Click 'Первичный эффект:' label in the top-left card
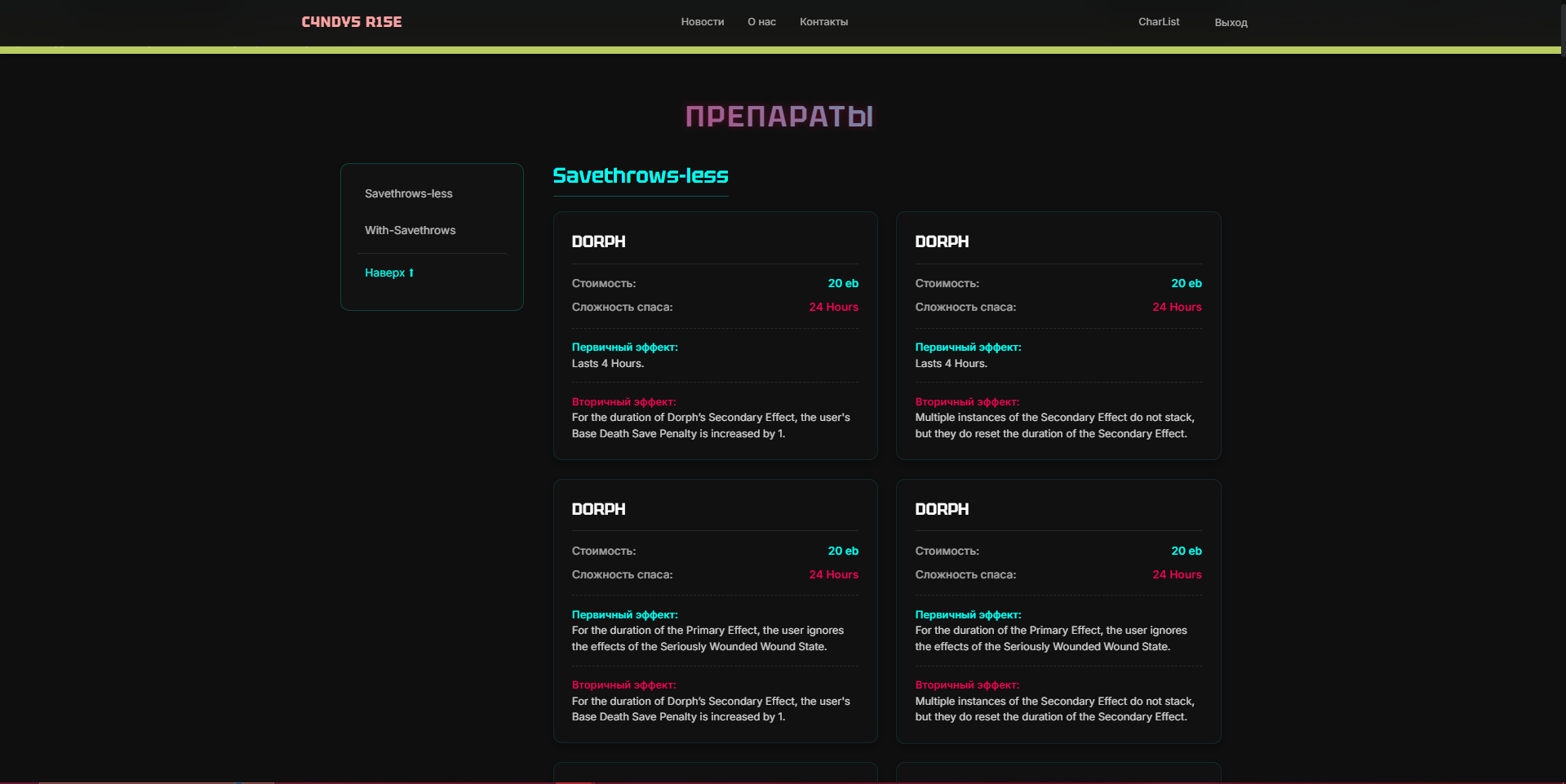Image resolution: width=1566 pixels, height=784 pixels. pyautogui.click(x=624, y=347)
